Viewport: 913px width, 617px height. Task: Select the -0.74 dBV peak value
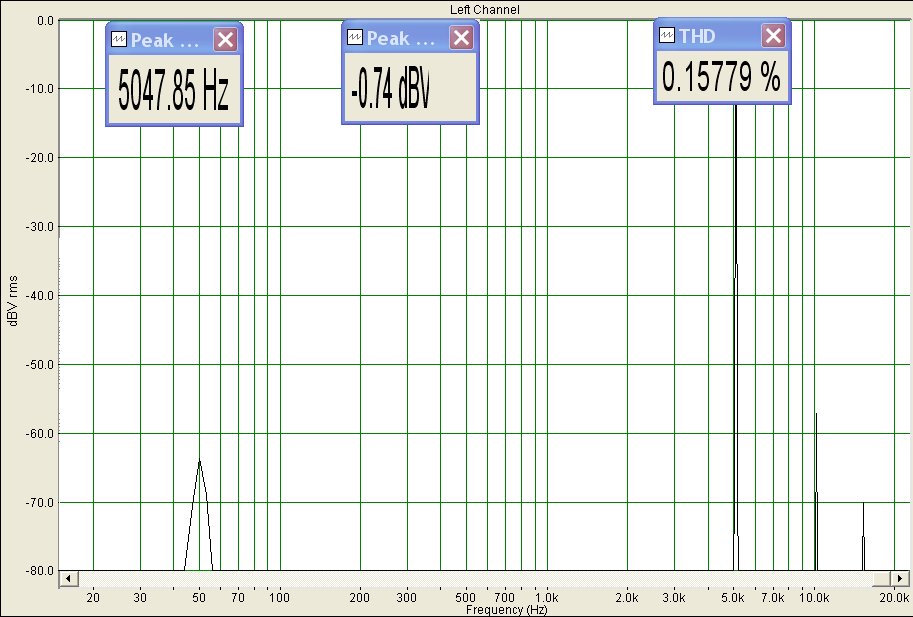tap(391, 89)
